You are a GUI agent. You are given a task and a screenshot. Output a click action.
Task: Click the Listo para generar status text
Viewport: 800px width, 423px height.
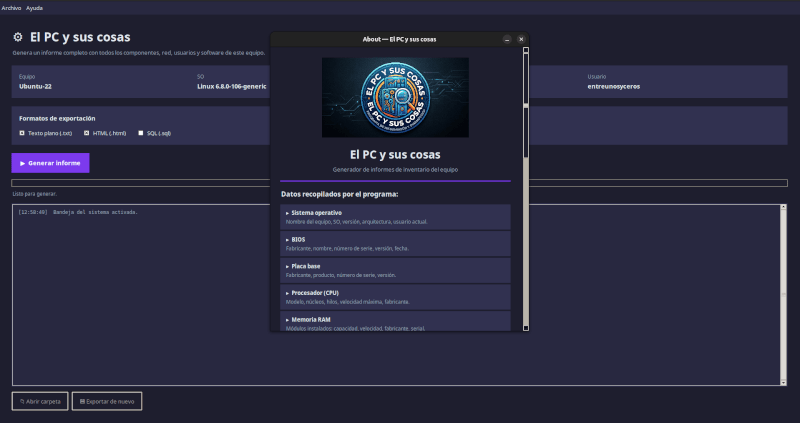coord(35,194)
